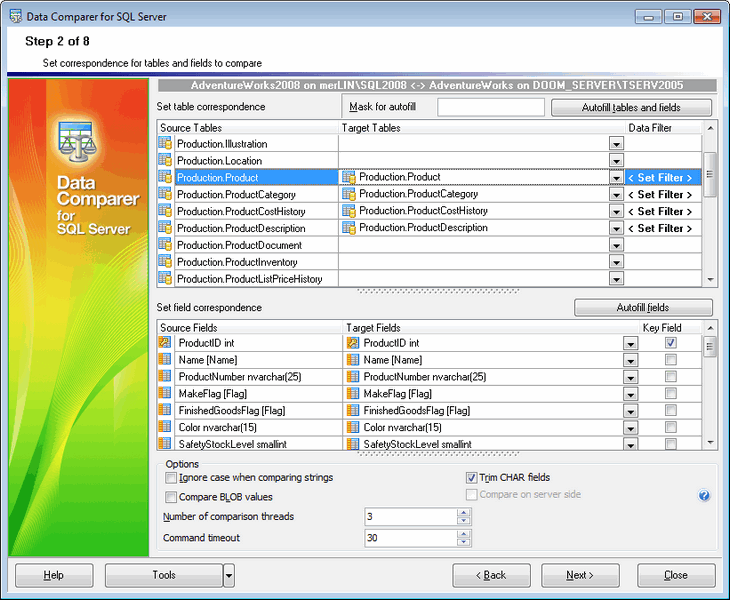
Task: Click Autofill tables and fields button
Action: (631, 108)
